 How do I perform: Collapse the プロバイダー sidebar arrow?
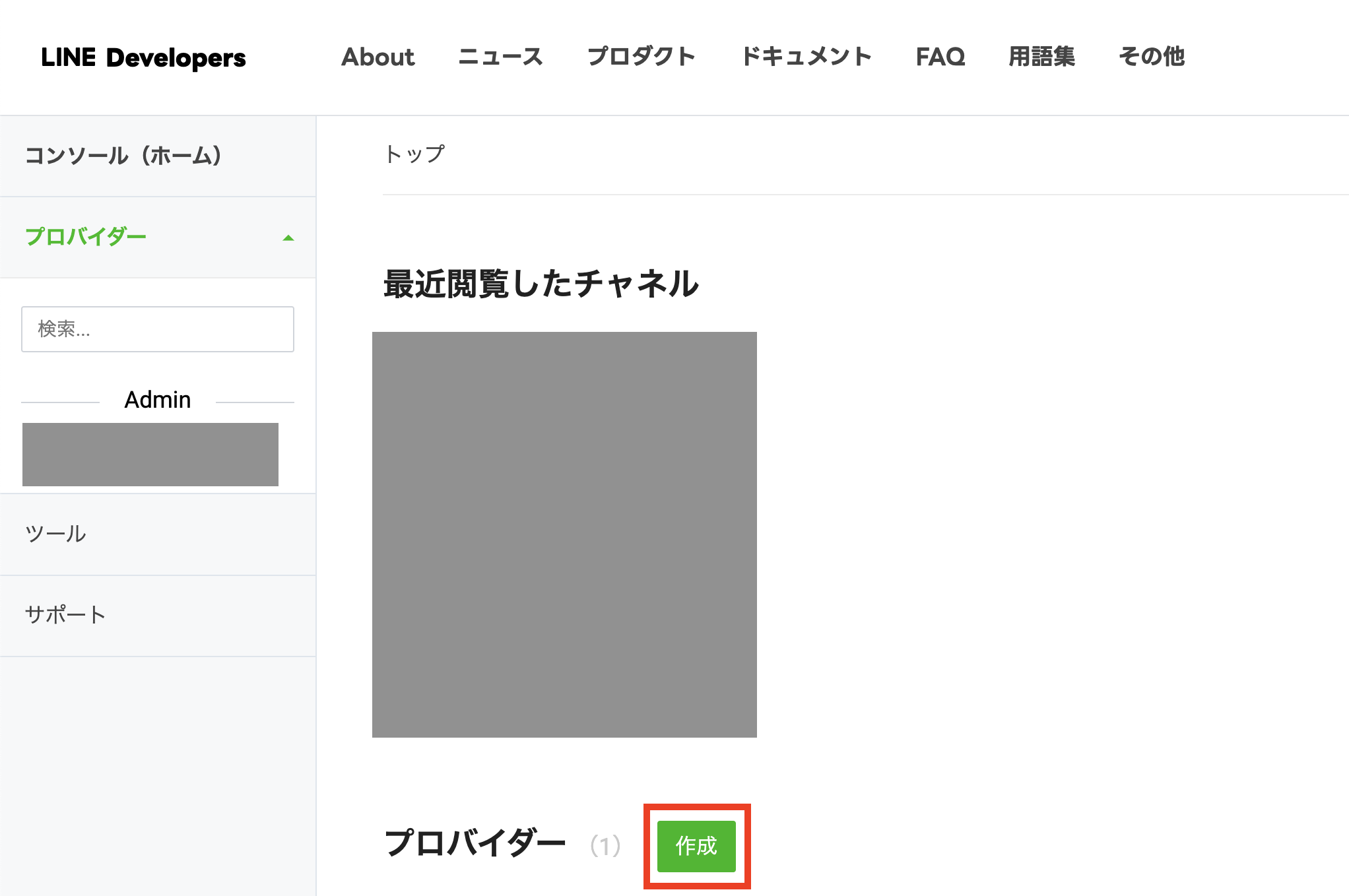pos(288,238)
